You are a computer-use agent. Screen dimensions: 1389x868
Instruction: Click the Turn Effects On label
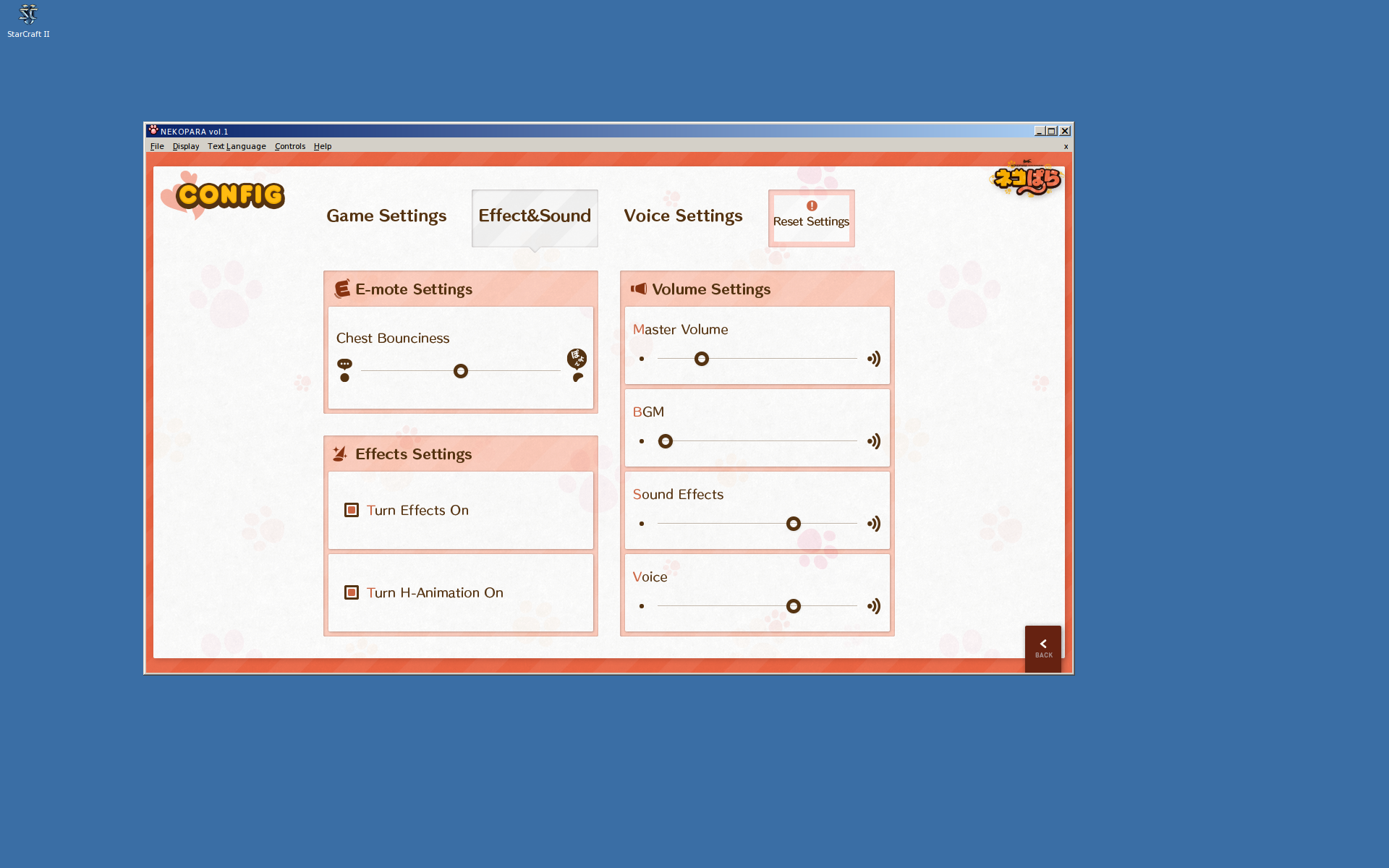click(x=417, y=510)
